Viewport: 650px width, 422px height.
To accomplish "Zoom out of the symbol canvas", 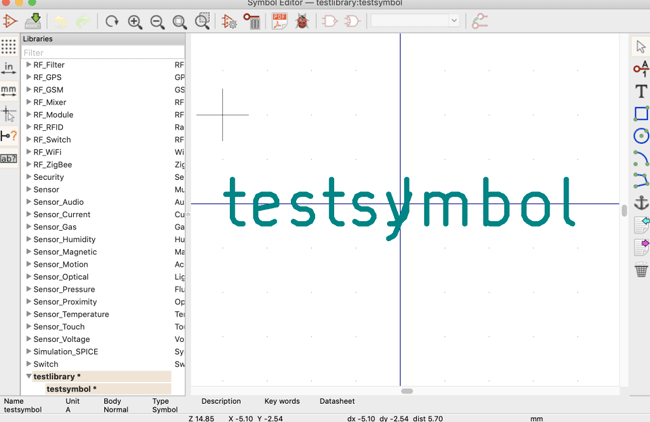I will pyautogui.click(x=157, y=22).
